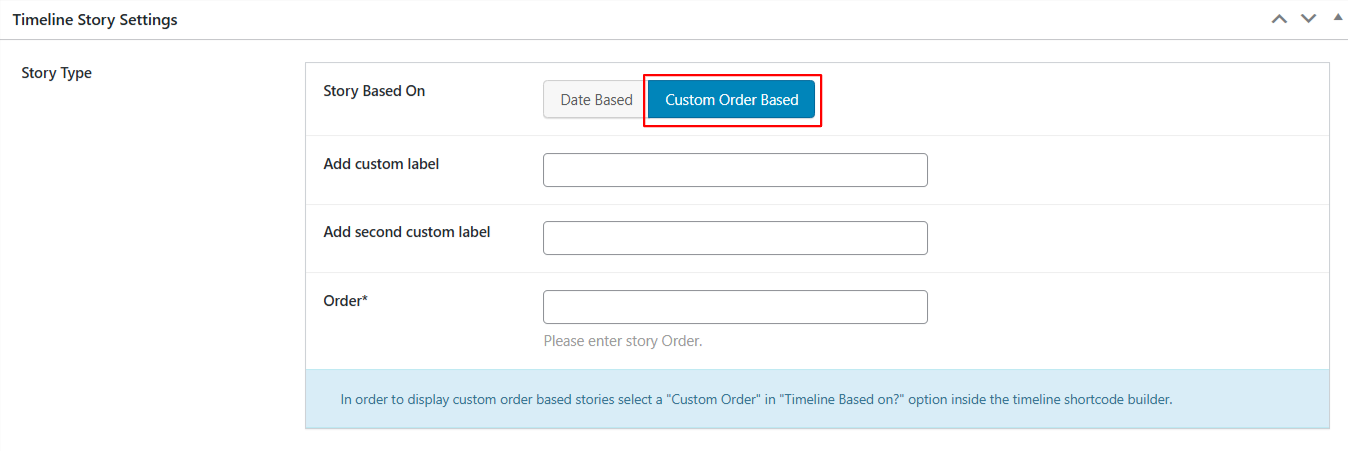Click the Add second custom label text
The width and height of the screenshot is (1348, 451).
pyautogui.click(x=407, y=232)
